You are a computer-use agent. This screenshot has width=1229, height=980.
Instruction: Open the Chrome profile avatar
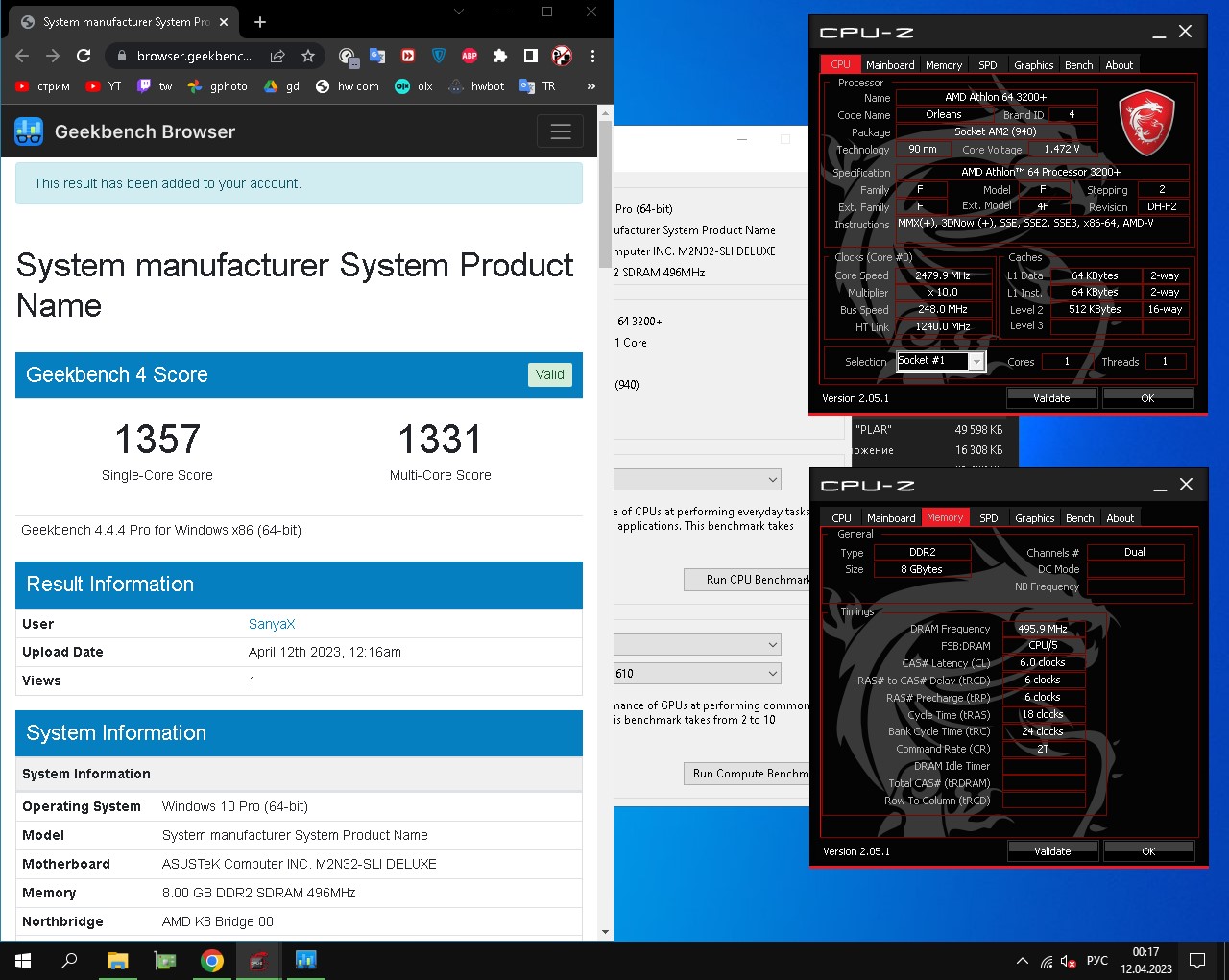tap(562, 56)
